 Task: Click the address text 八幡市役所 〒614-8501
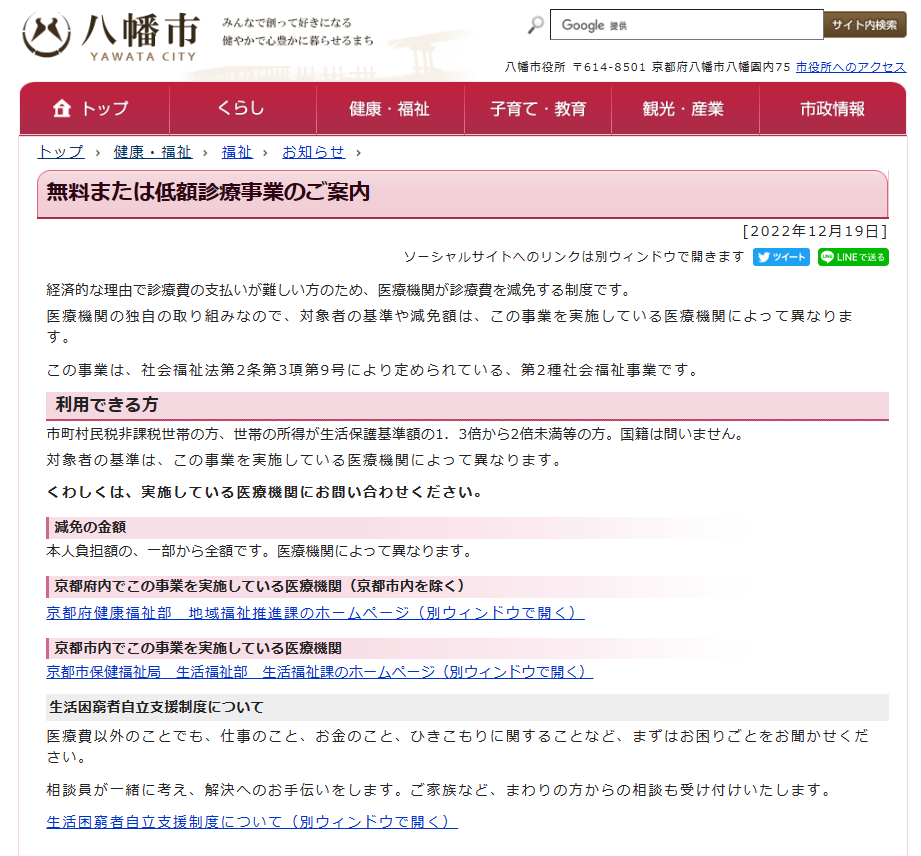pos(575,67)
